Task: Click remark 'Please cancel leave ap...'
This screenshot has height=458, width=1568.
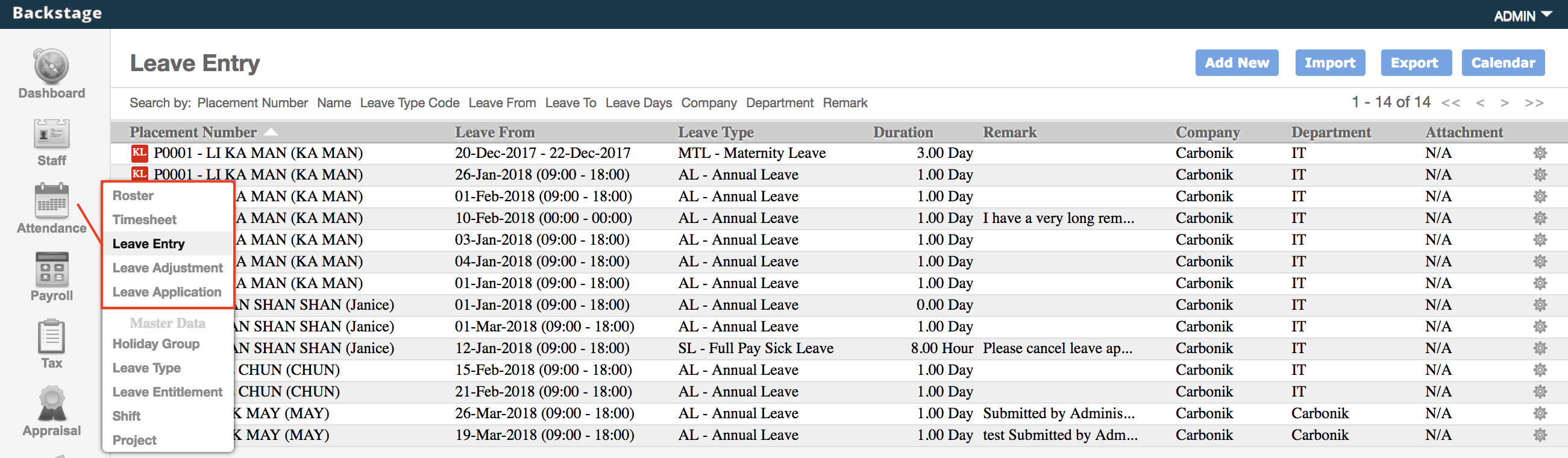Action: (x=1058, y=348)
